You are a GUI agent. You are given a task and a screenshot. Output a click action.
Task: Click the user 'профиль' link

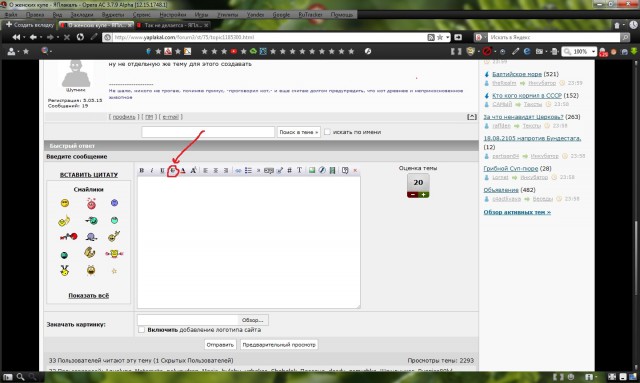pos(124,117)
